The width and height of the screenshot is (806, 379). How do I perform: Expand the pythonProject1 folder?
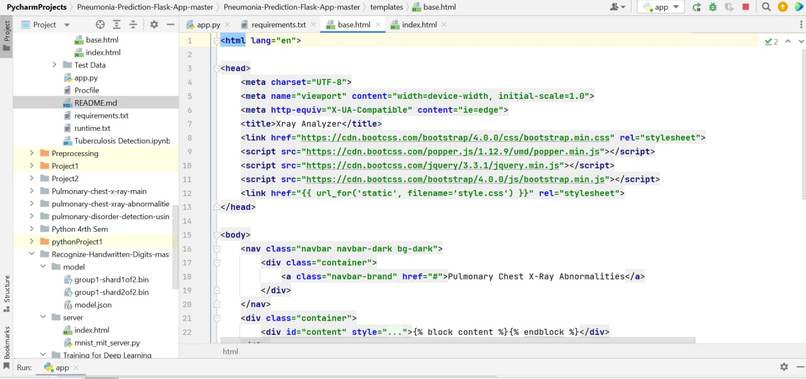pos(32,242)
